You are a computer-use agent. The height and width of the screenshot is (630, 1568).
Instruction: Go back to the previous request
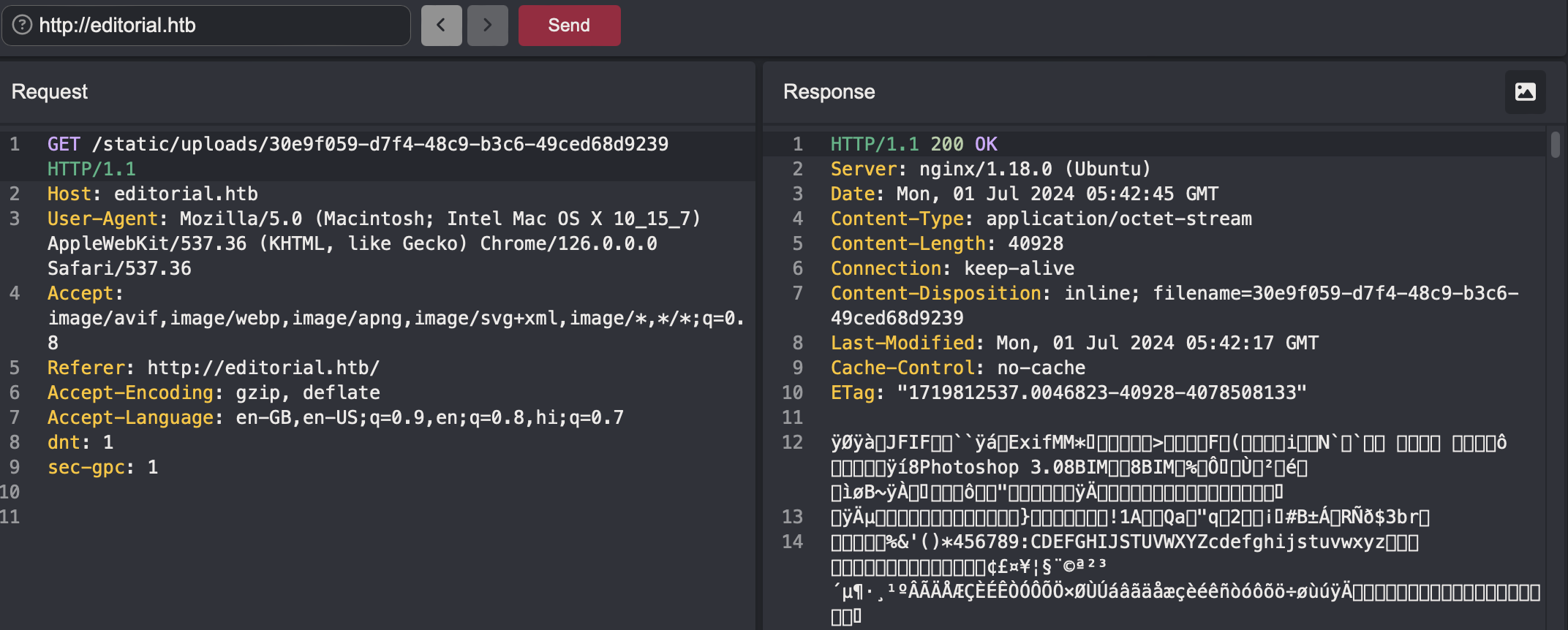point(441,26)
